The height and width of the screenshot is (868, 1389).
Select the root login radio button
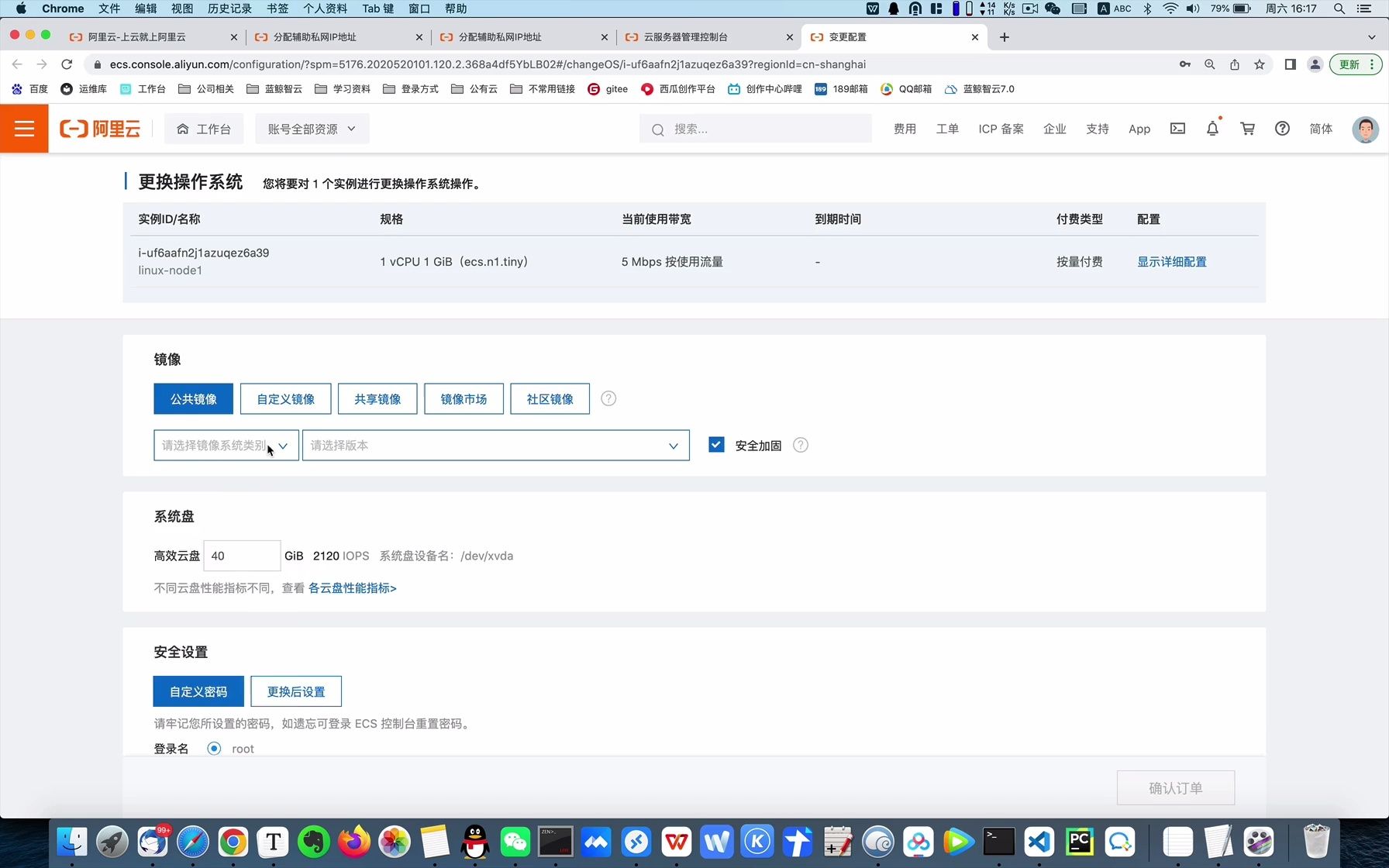(x=214, y=748)
